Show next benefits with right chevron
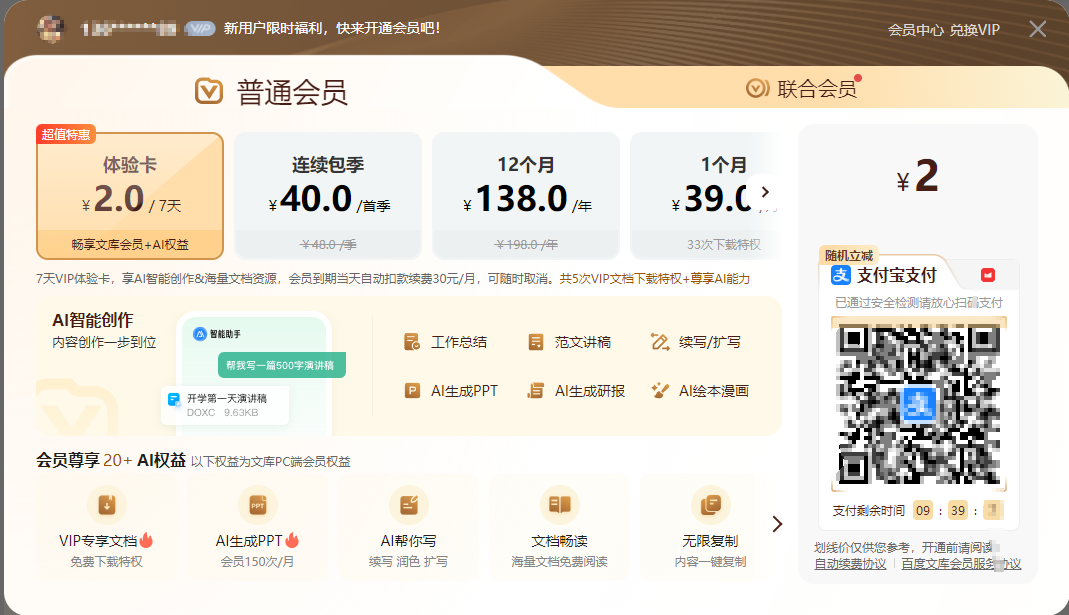The width and height of the screenshot is (1069, 615). click(x=777, y=524)
